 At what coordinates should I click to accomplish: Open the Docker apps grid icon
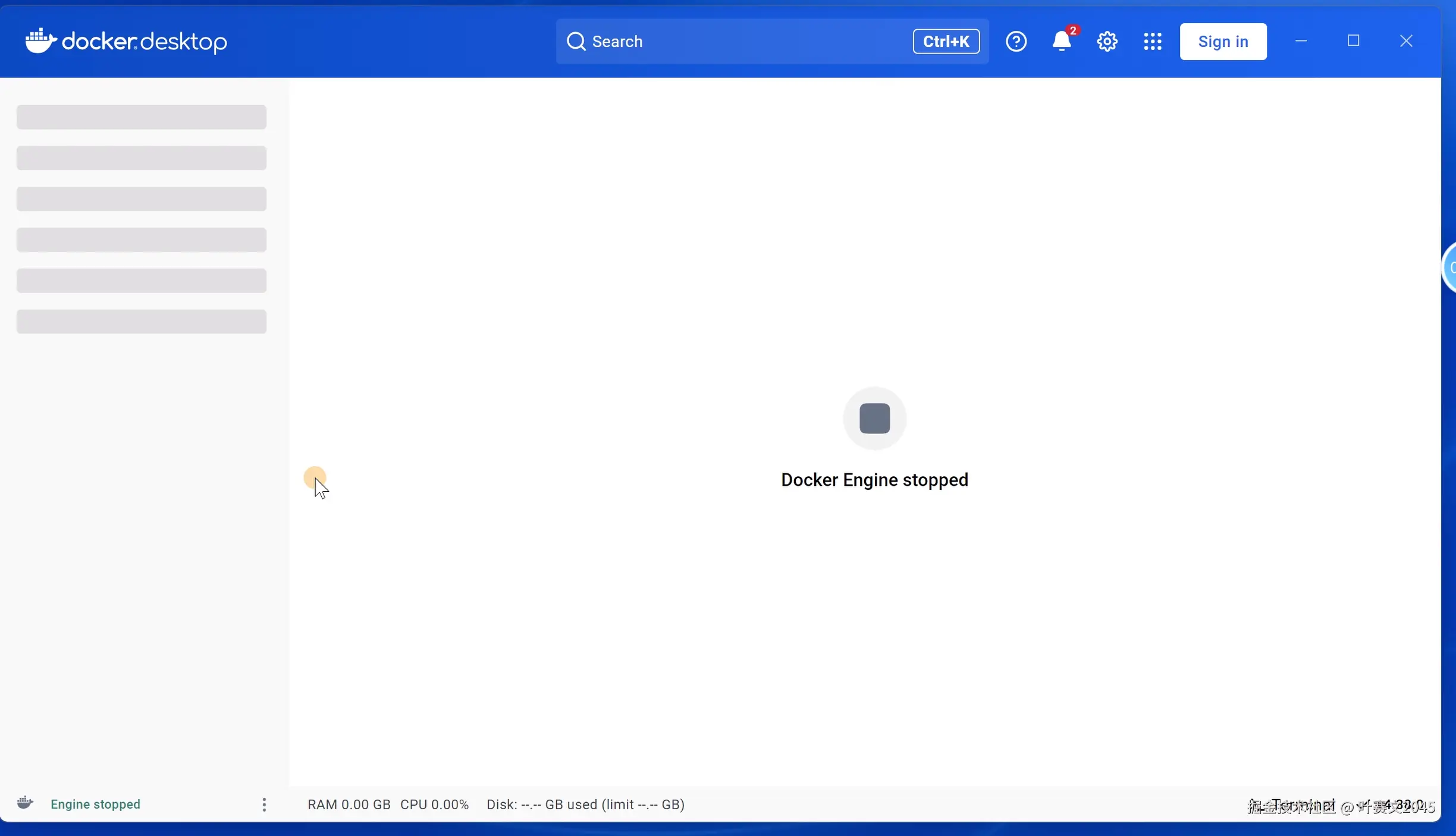pos(1152,42)
